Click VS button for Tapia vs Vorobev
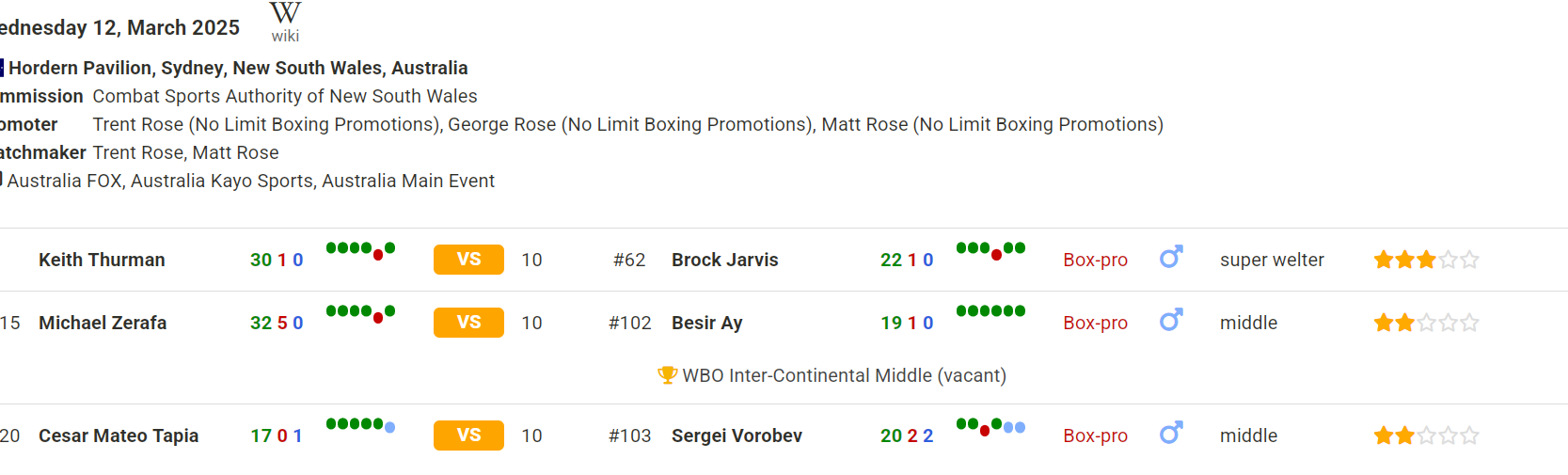This screenshot has height=475, width=1568. point(468,435)
